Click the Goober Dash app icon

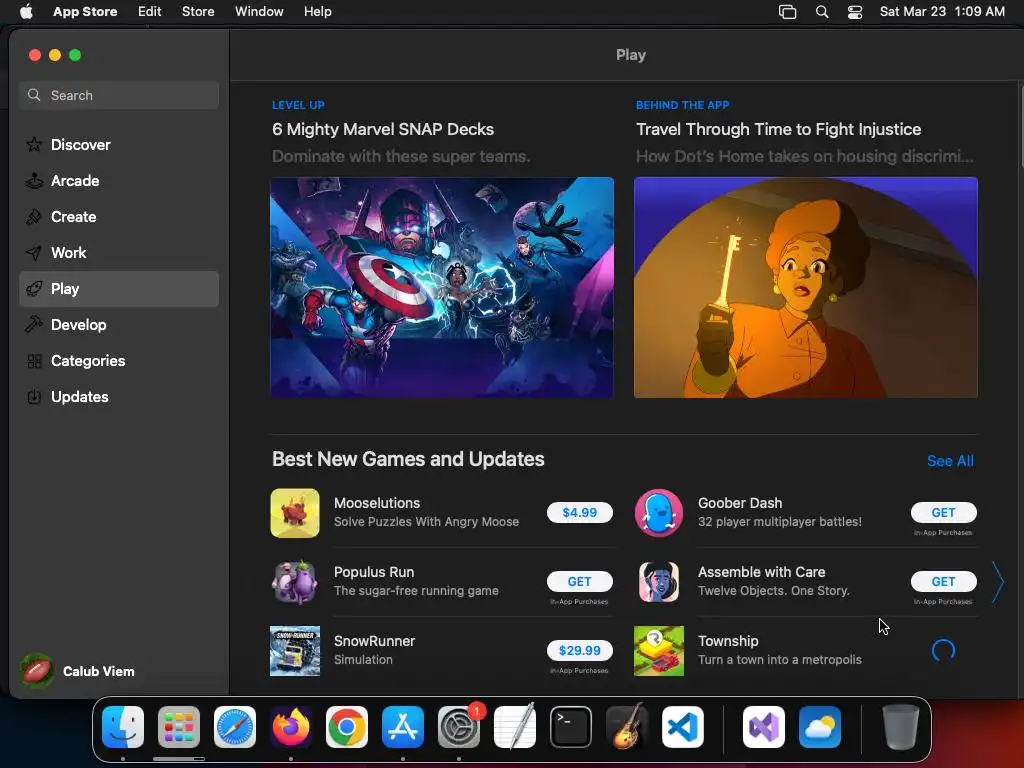pyautogui.click(x=659, y=513)
